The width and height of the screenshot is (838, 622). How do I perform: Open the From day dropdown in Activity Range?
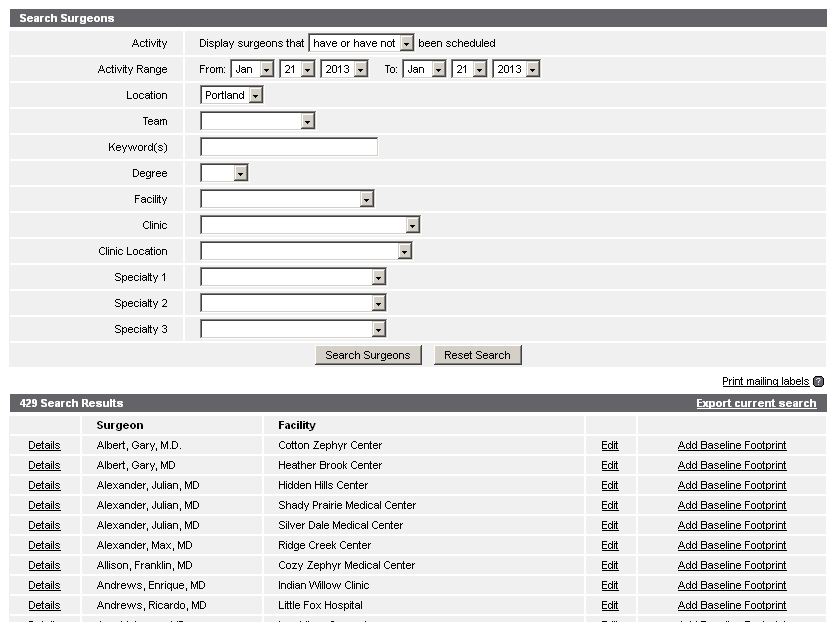(x=297, y=69)
